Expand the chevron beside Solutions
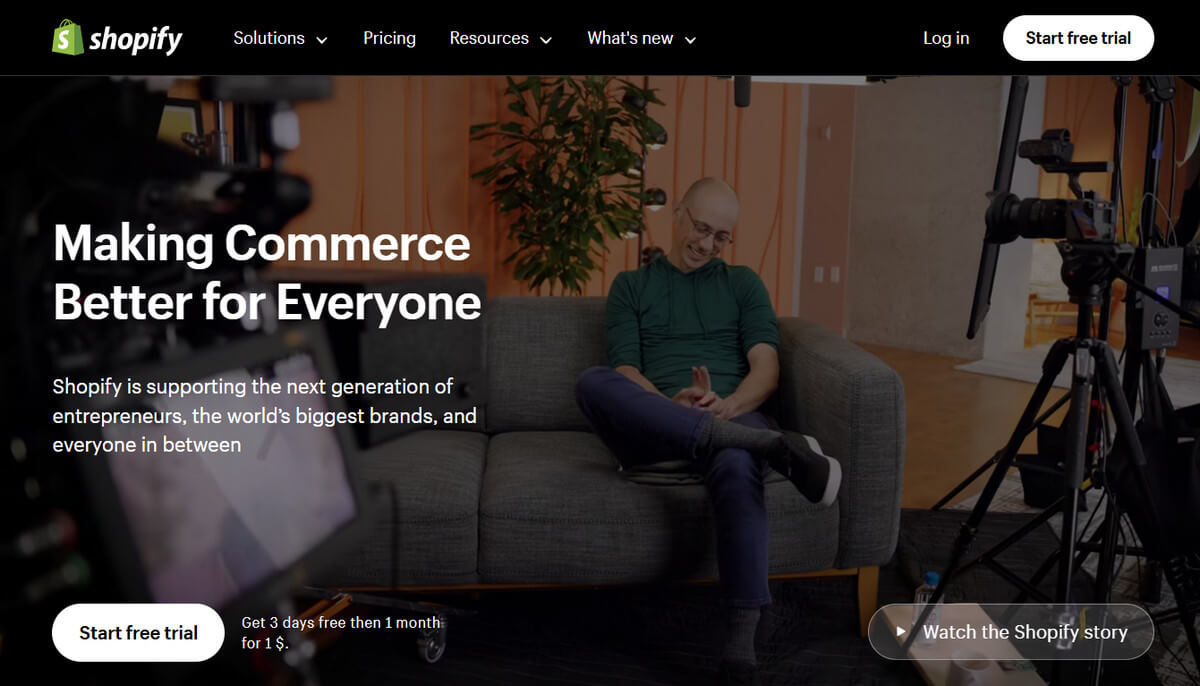The width and height of the screenshot is (1200, 686). click(321, 40)
